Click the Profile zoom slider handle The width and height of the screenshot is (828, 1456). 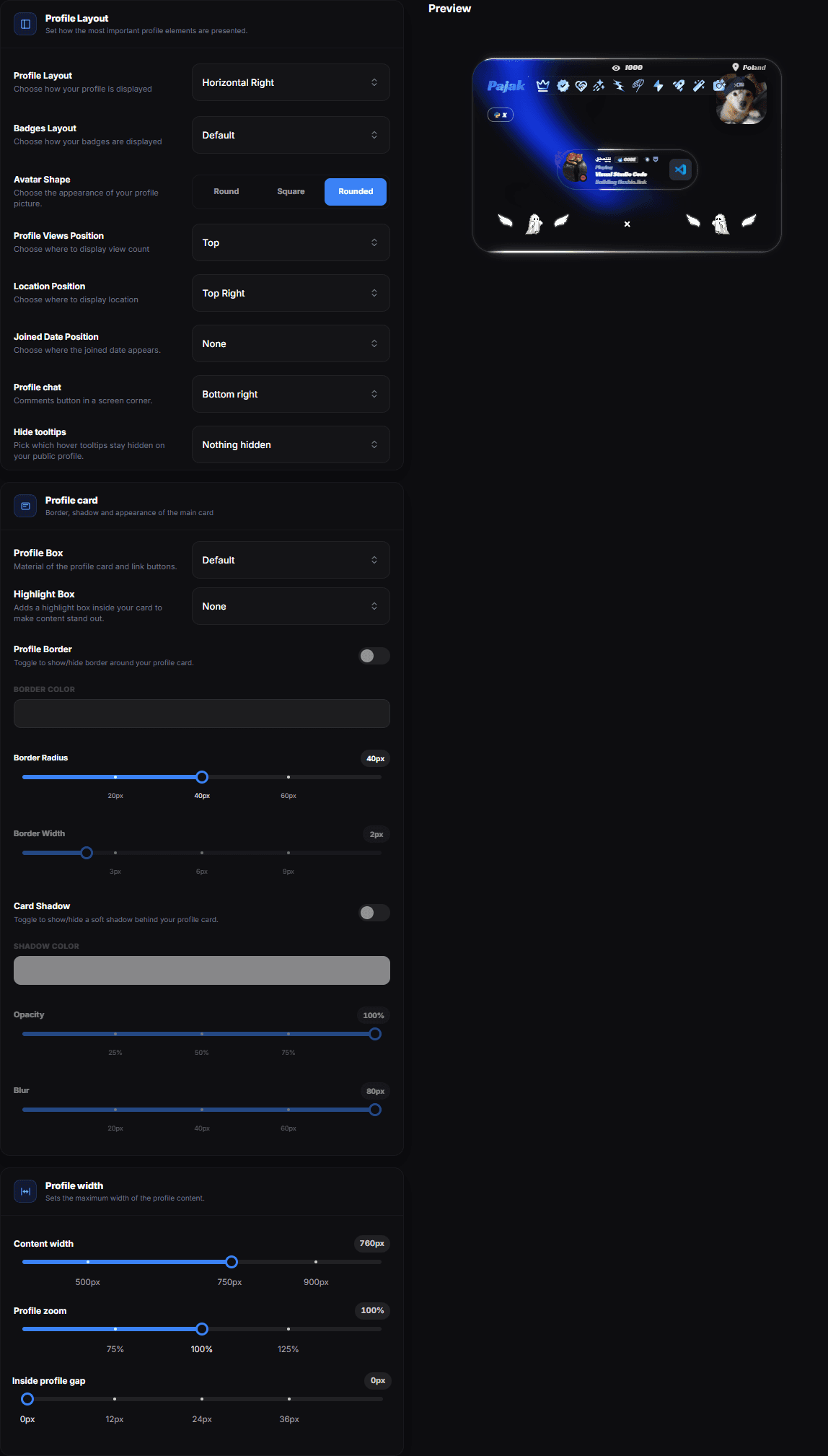point(202,1329)
